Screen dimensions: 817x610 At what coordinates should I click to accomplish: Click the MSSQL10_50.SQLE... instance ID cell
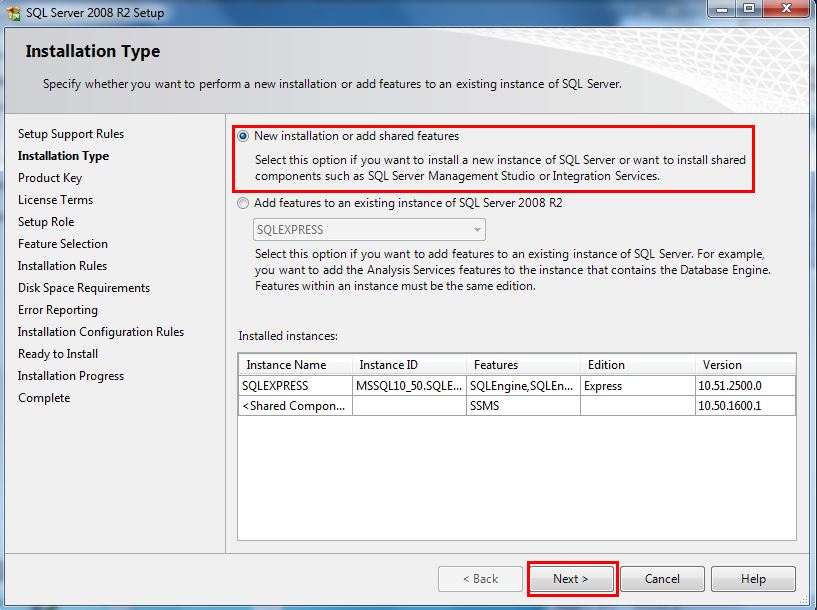[410, 386]
